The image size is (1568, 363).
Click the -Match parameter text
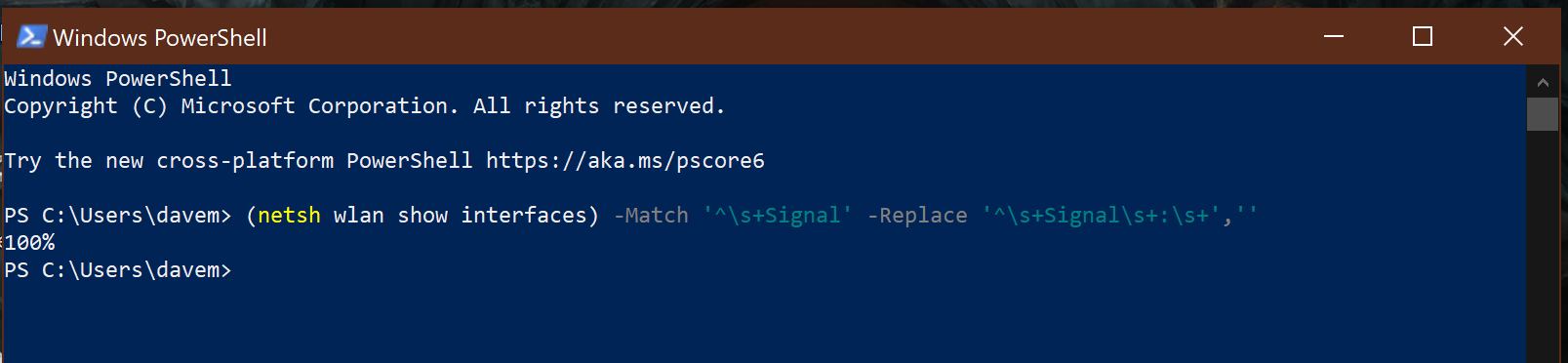pos(651,216)
